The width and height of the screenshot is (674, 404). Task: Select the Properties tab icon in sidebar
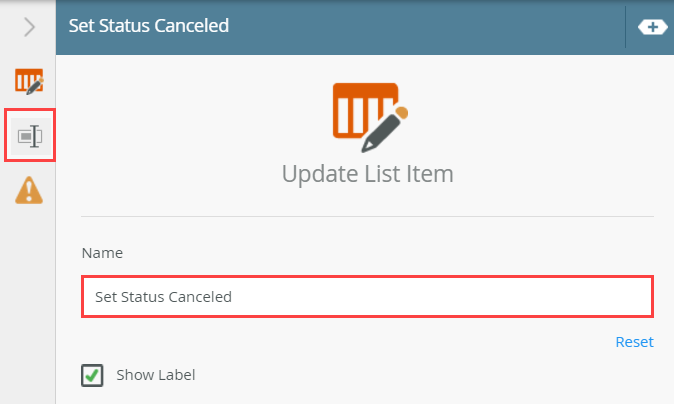click(29, 135)
